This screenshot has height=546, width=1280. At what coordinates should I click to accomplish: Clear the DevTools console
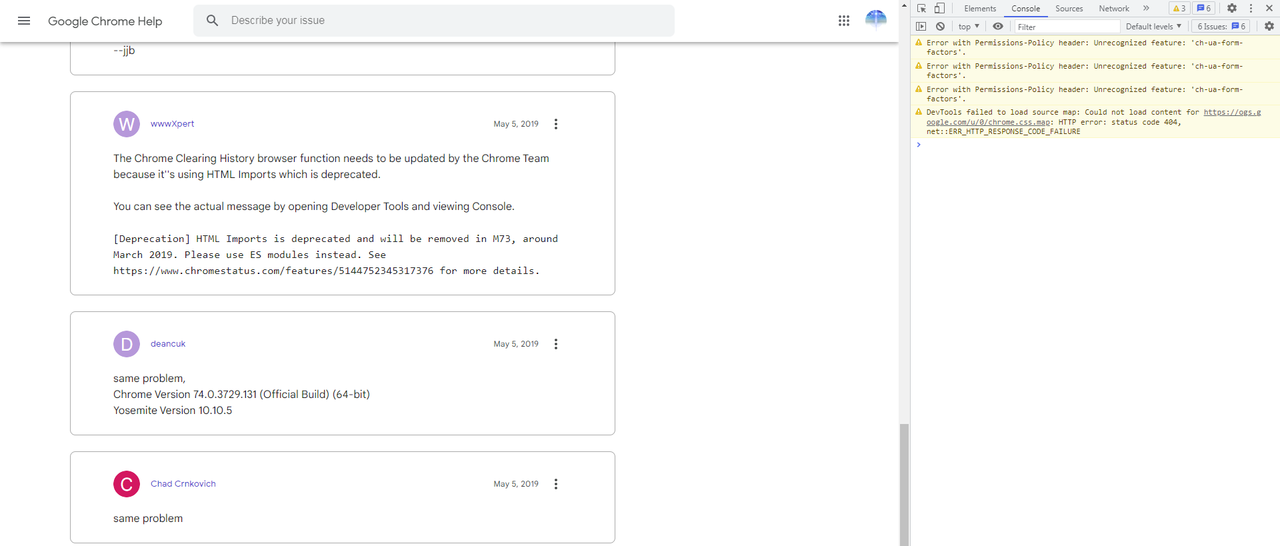pyautogui.click(x=940, y=26)
